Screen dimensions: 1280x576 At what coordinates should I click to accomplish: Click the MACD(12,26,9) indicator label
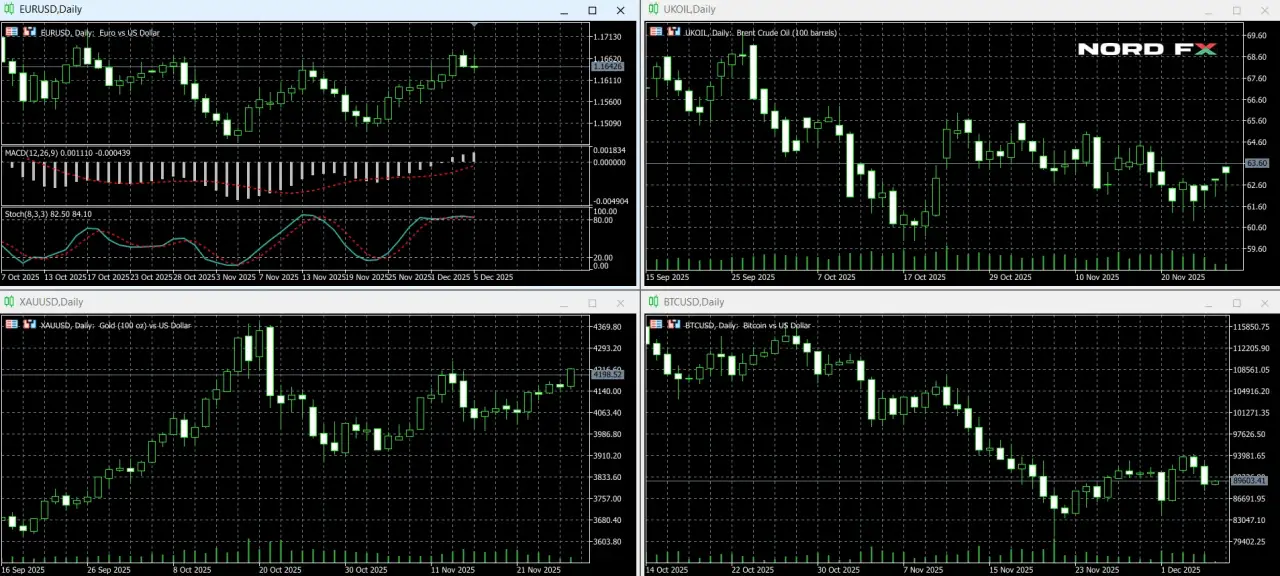(x=31, y=153)
